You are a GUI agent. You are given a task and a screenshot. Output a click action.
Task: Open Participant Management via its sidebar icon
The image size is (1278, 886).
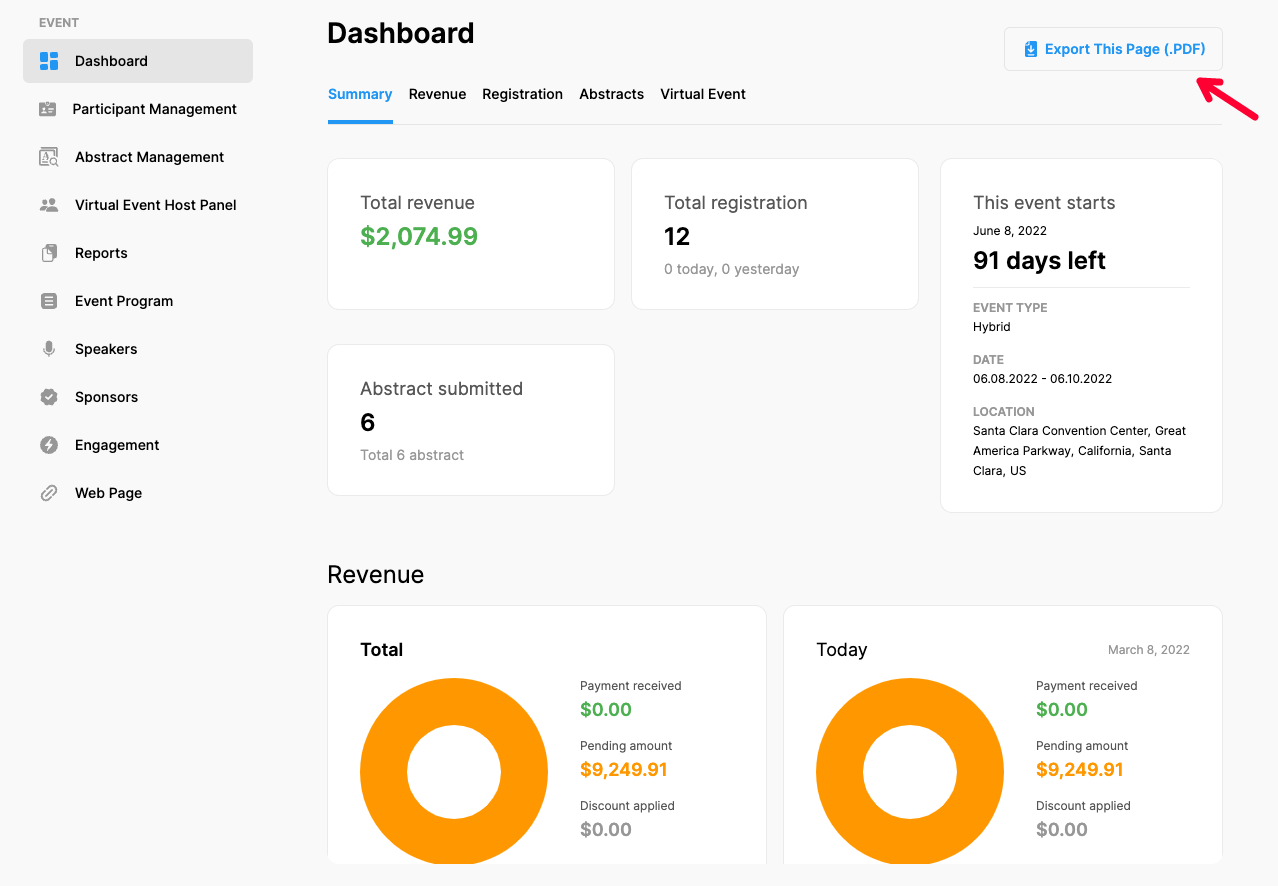48,108
